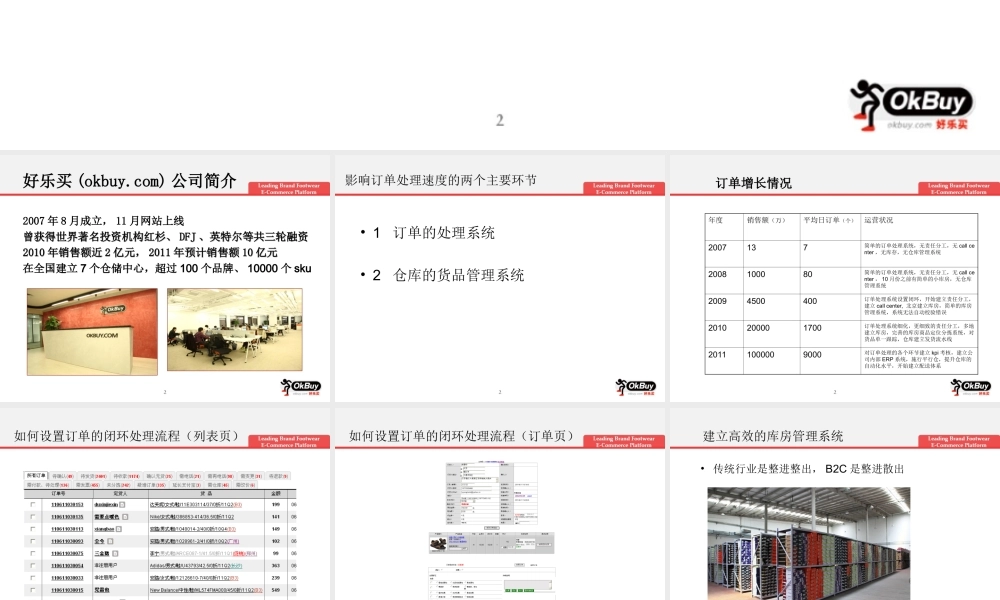
Task: Switch to the 所有订单 tab
Action: 35,475
